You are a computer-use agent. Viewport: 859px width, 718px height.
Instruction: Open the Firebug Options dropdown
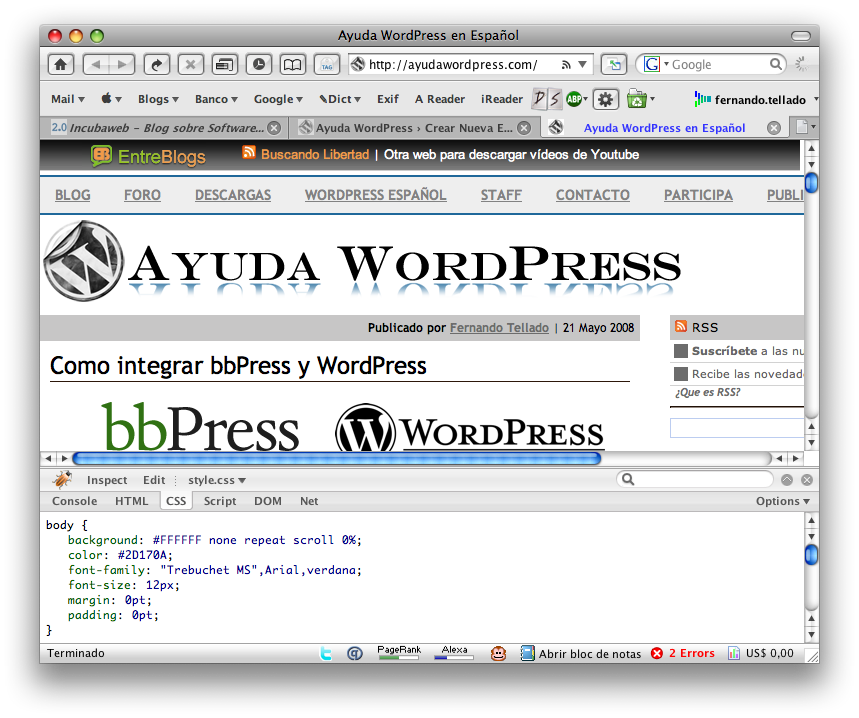click(782, 501)
